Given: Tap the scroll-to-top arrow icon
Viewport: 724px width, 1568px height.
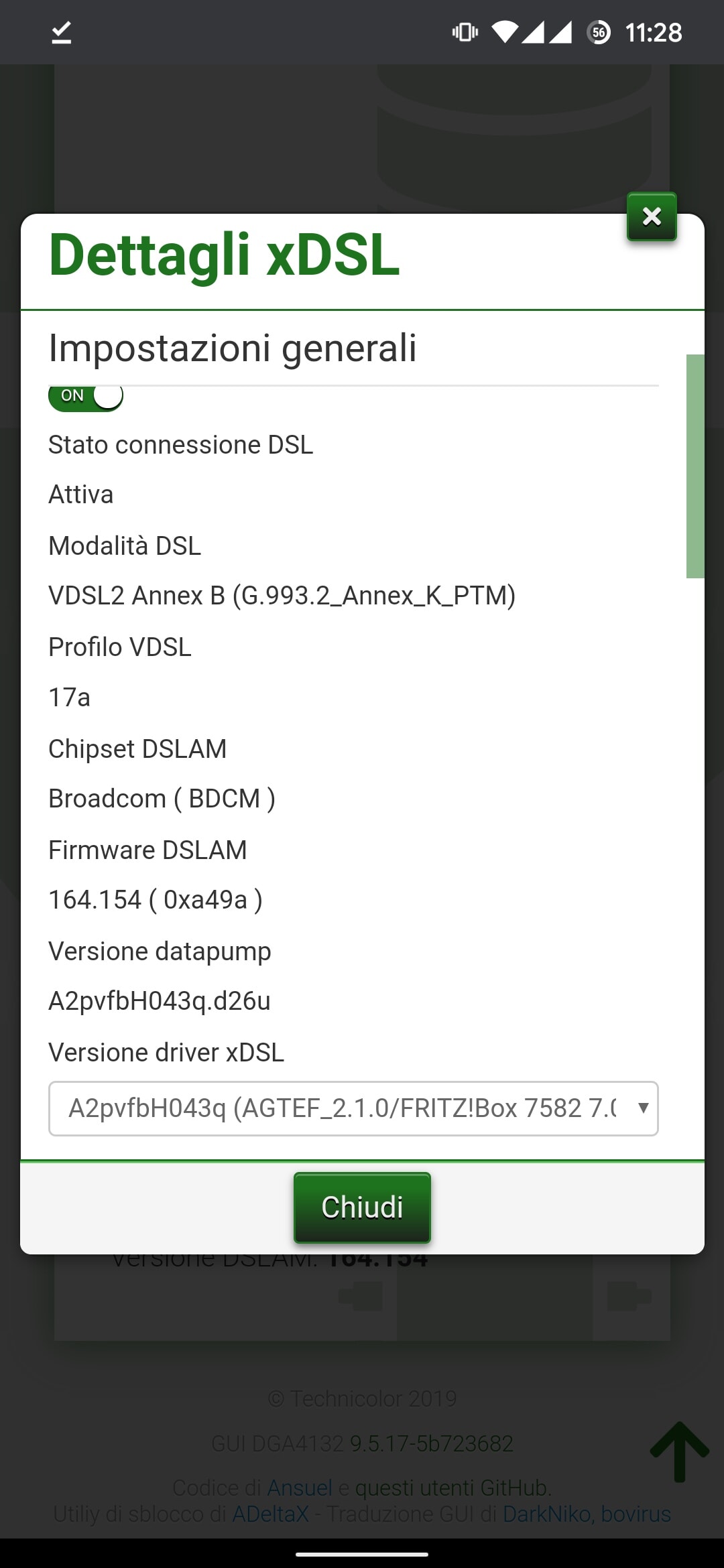Looking at the screenshot, I should point(679,1450).
